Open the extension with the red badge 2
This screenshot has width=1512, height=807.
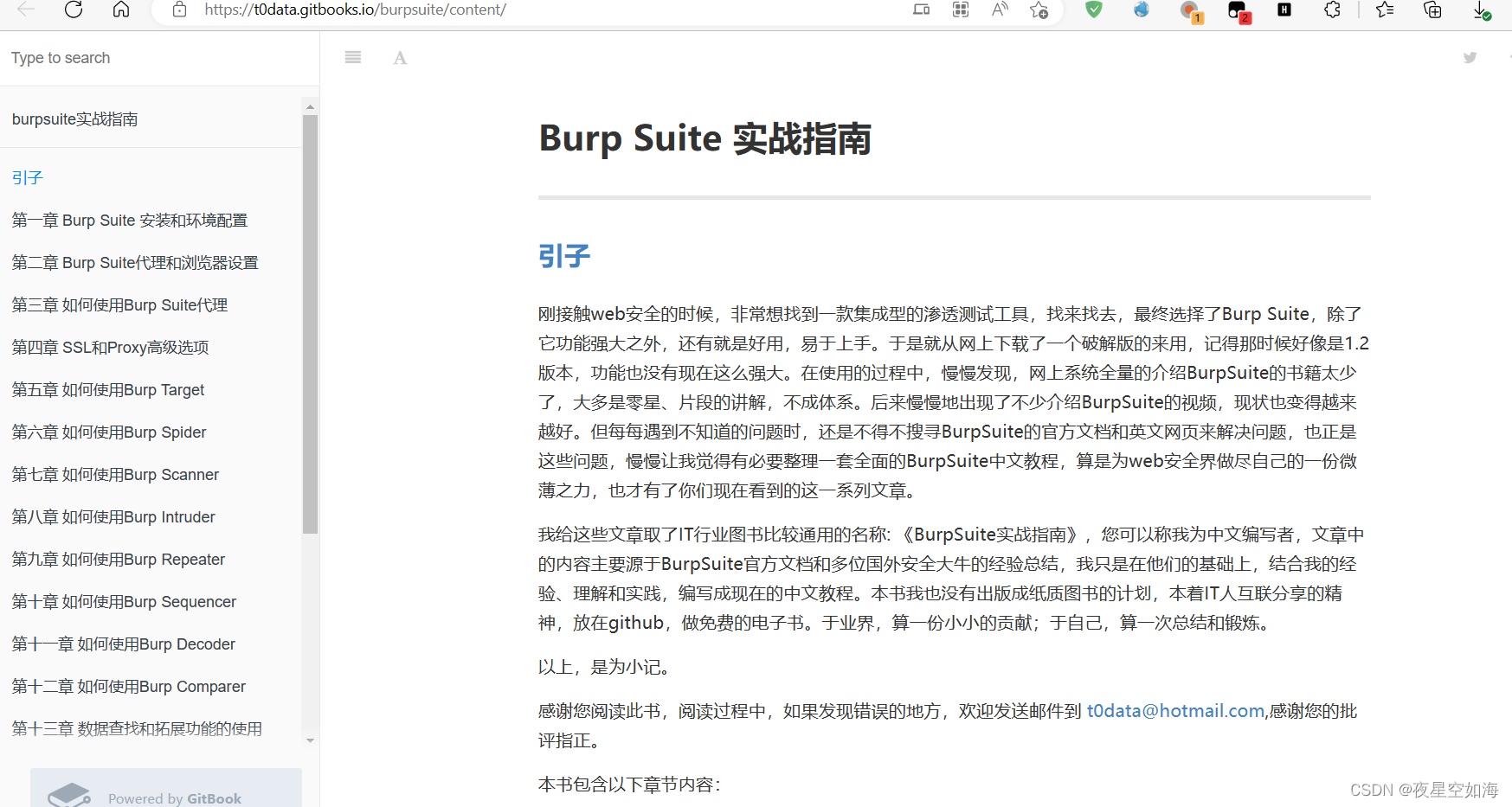pos(1239,11)
